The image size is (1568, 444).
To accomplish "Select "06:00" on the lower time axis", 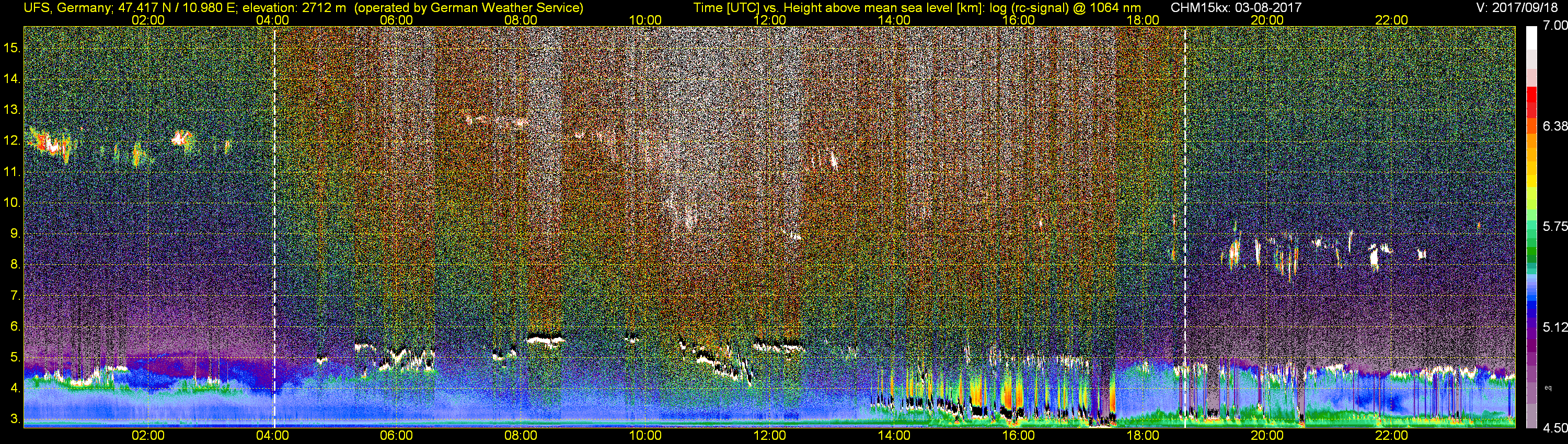I will (396, 436).
